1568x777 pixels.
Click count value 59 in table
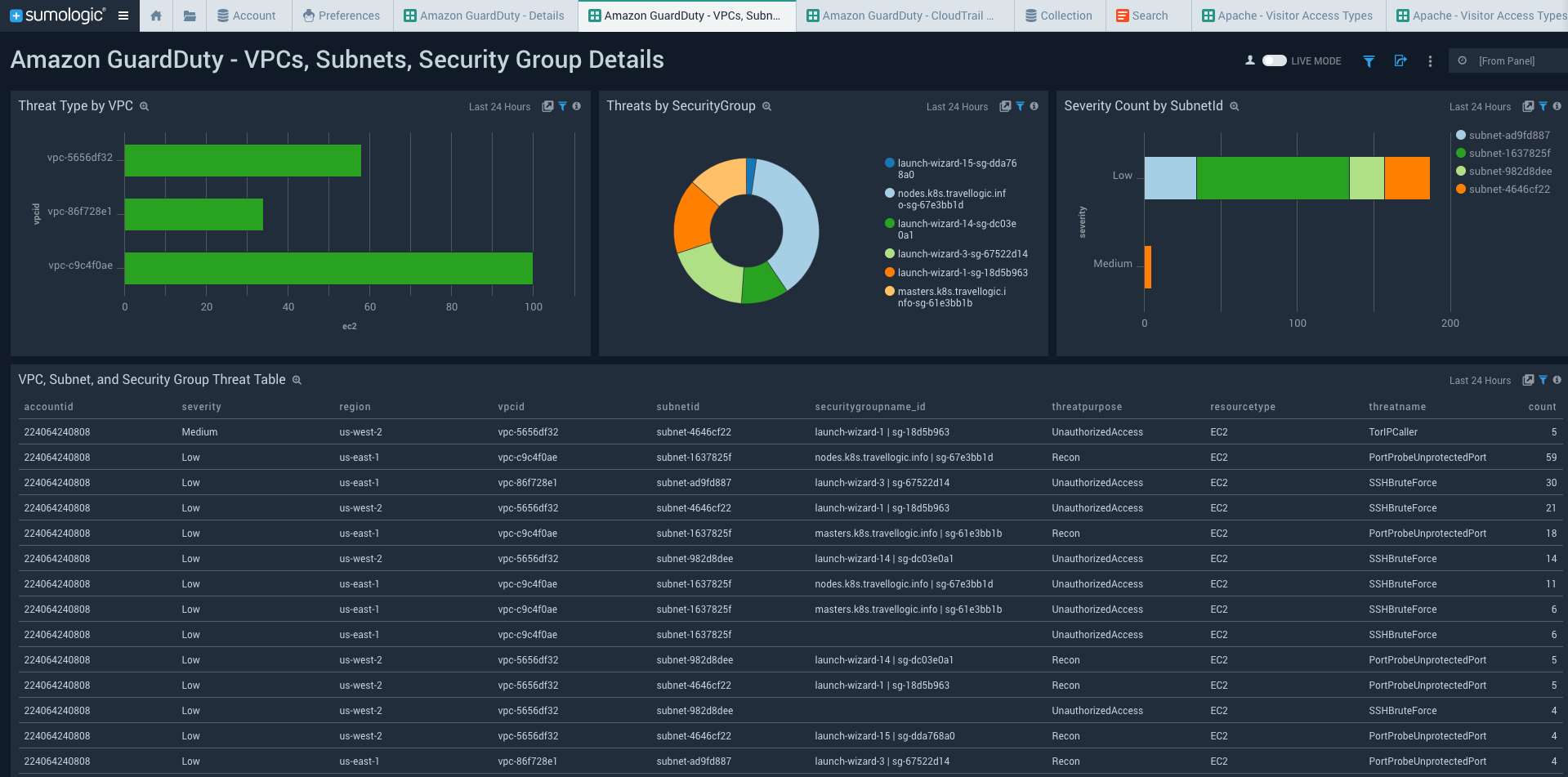(x=1551, y=458)
